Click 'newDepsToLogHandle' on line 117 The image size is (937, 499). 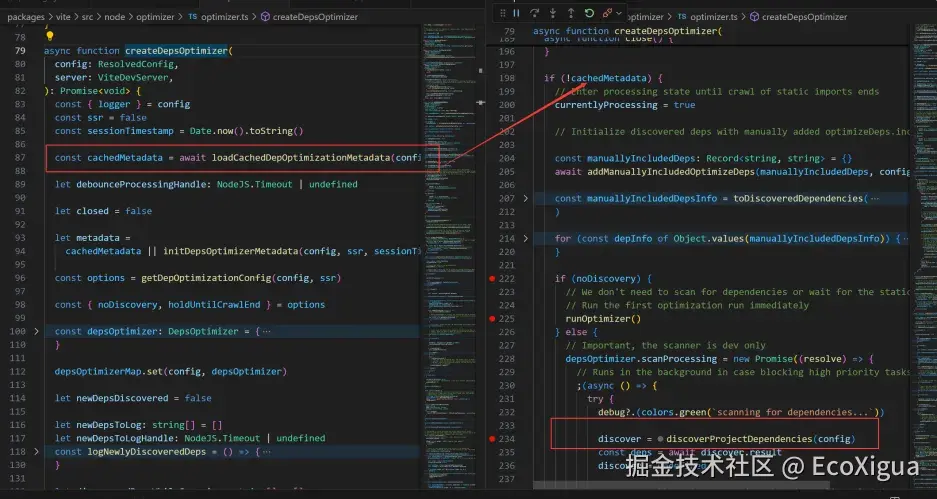pyautogui.click(x=125, y=438)
